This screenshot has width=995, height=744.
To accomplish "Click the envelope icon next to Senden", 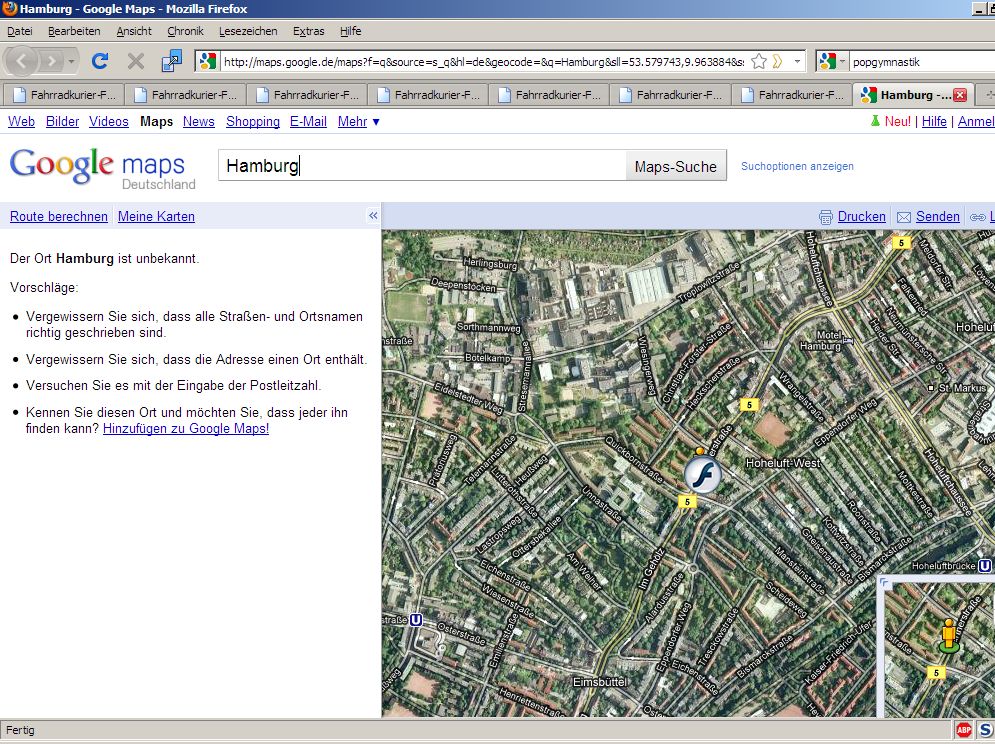I will pos(904,217).
